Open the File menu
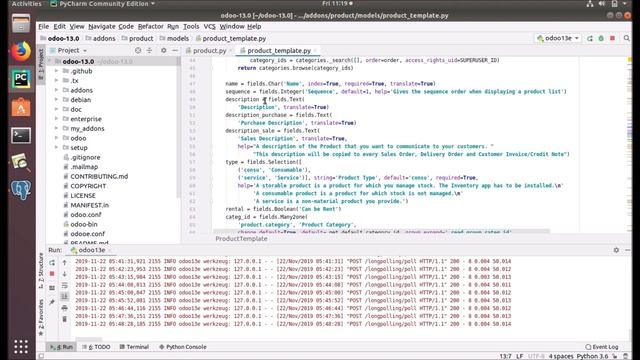Image resolution: width=640 pixels, height=360 pixels. click(44, 27)
